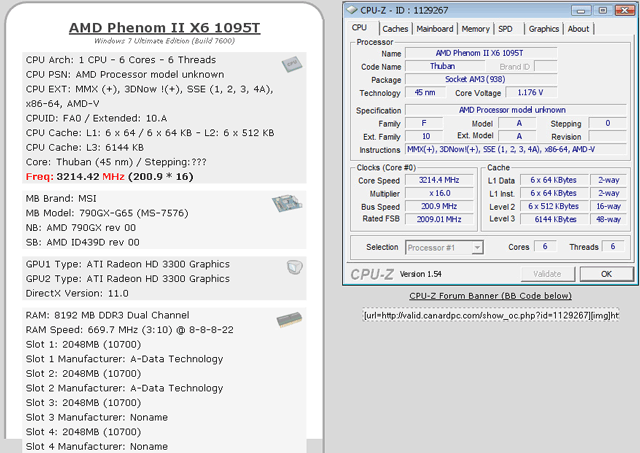Image resolution: width=640 pixels, height=453 pixels.
Task: Click the 'CPU Cache: L3: 6144 KB' line
Action: click(84, 147)
